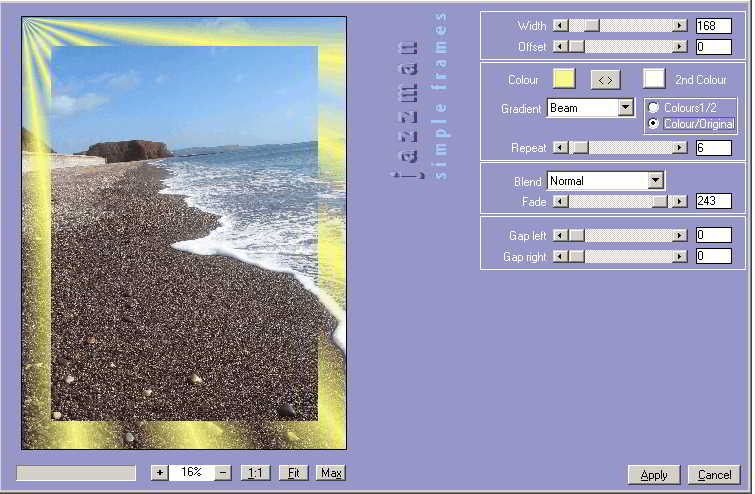This screenshot has height=494, width=755.
Task: Click the zoom in plus button
Action: (160, 473)
